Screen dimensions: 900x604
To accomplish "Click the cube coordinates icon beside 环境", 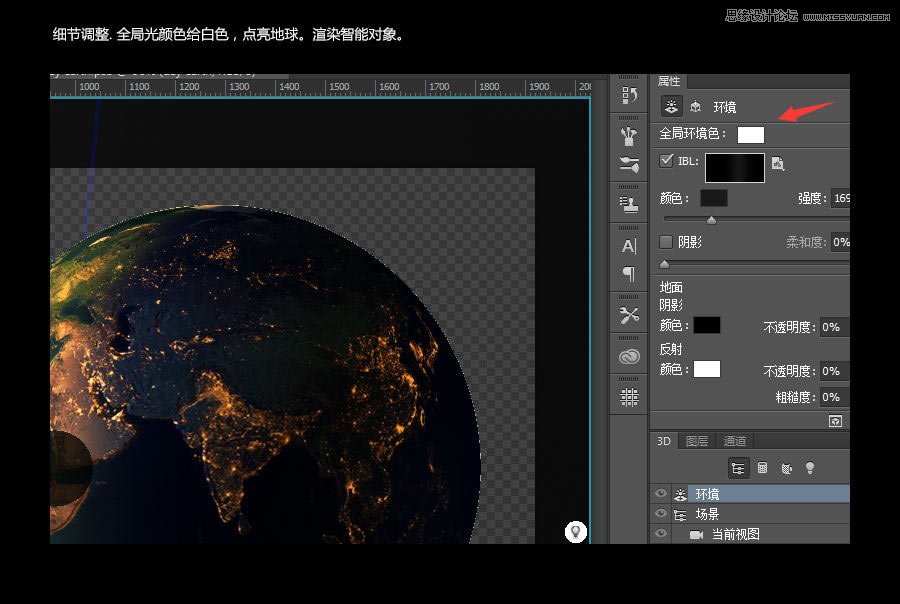I will (696, 107).
